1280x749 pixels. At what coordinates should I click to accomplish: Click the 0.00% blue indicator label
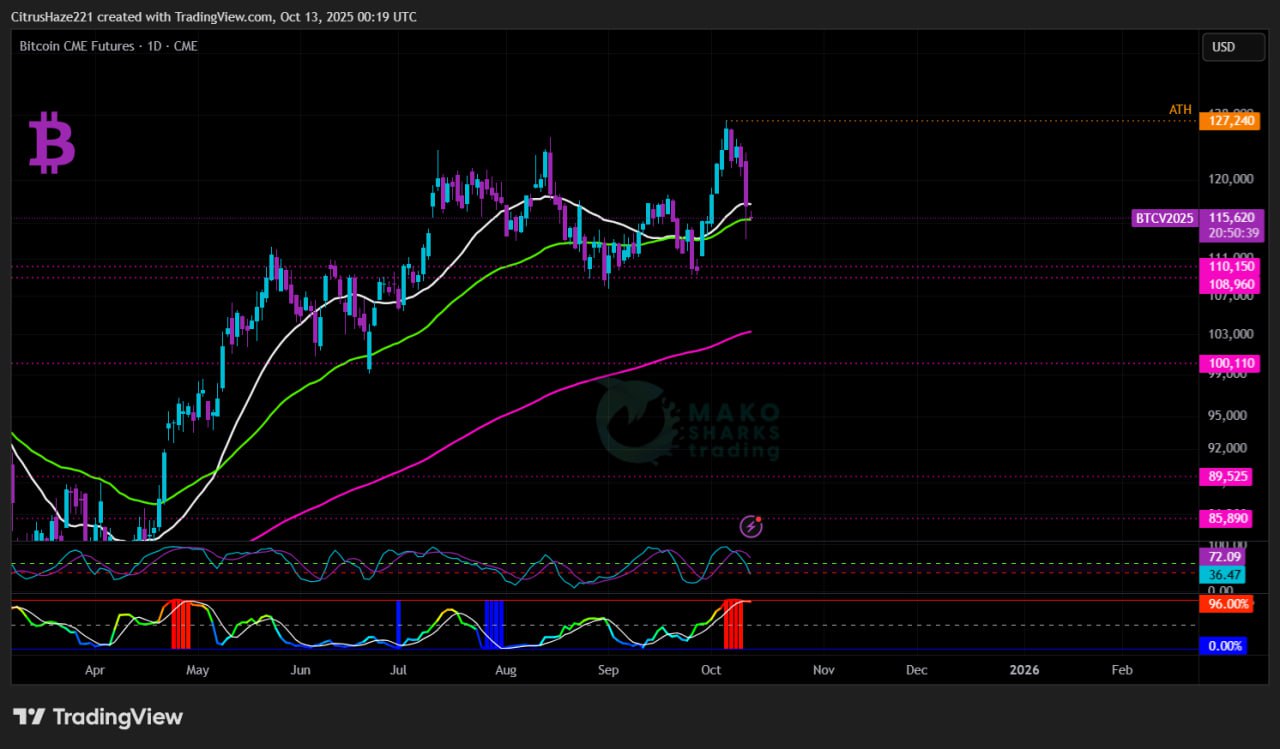pos(1224,646)
